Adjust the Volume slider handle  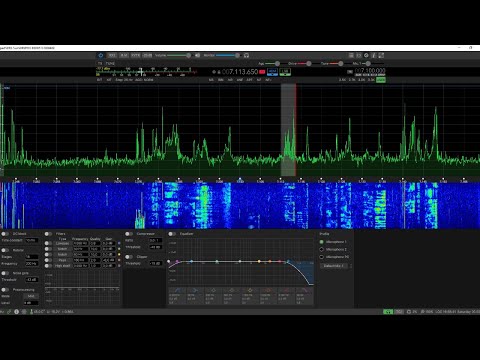coord(189,55)
